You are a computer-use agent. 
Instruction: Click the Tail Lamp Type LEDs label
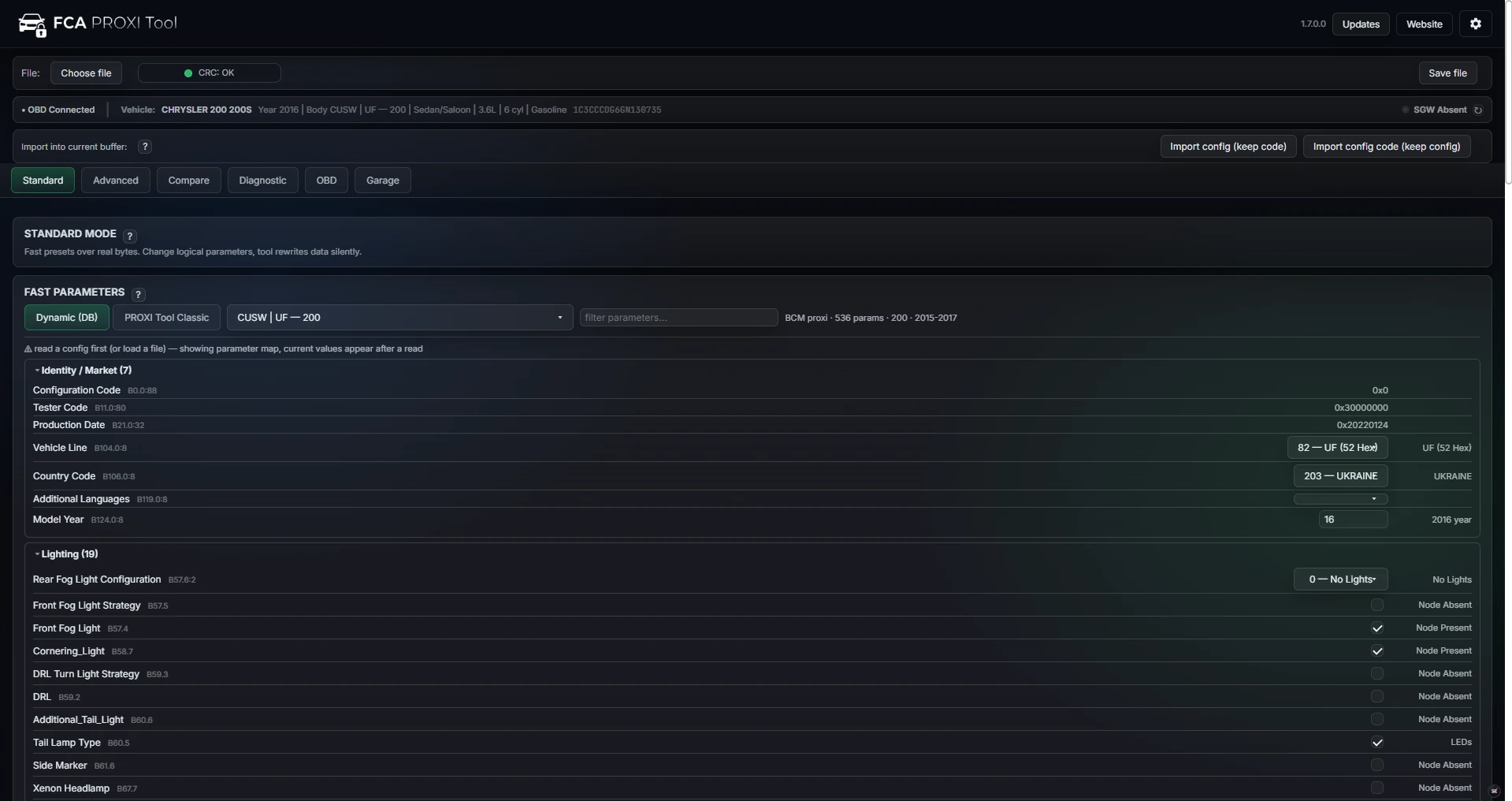tap(1461, 743)
